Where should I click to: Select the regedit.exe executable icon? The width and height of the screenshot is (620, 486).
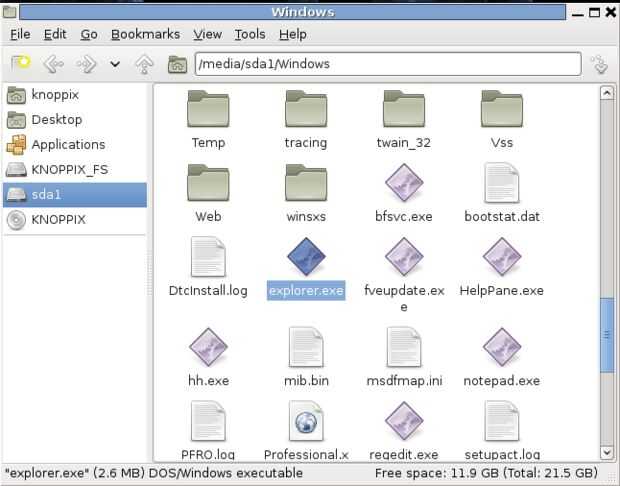pos(404,421)
